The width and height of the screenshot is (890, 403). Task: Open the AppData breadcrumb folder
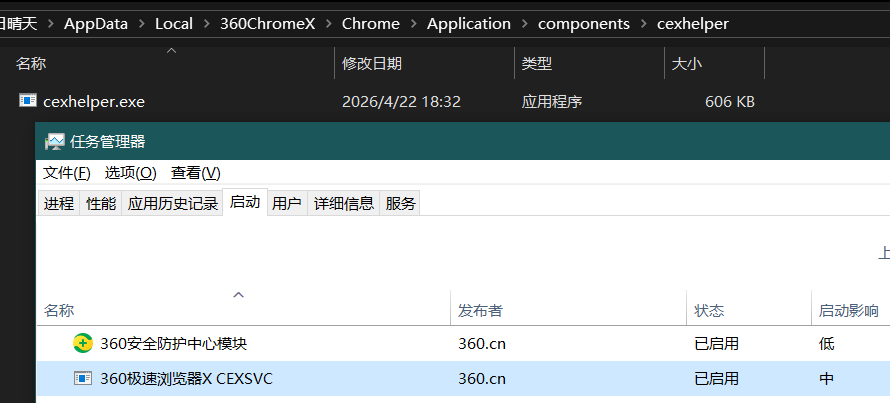96,24
